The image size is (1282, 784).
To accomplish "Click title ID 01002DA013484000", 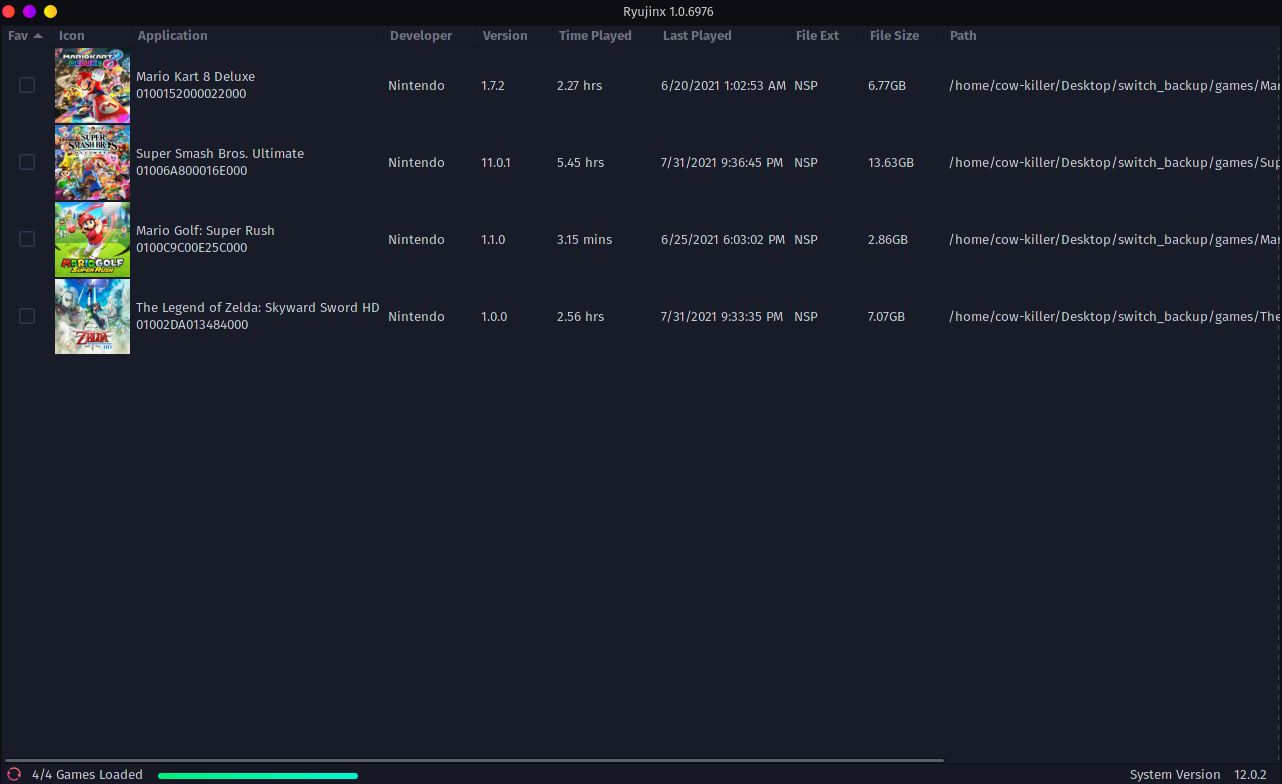I will tap(192, 325).
